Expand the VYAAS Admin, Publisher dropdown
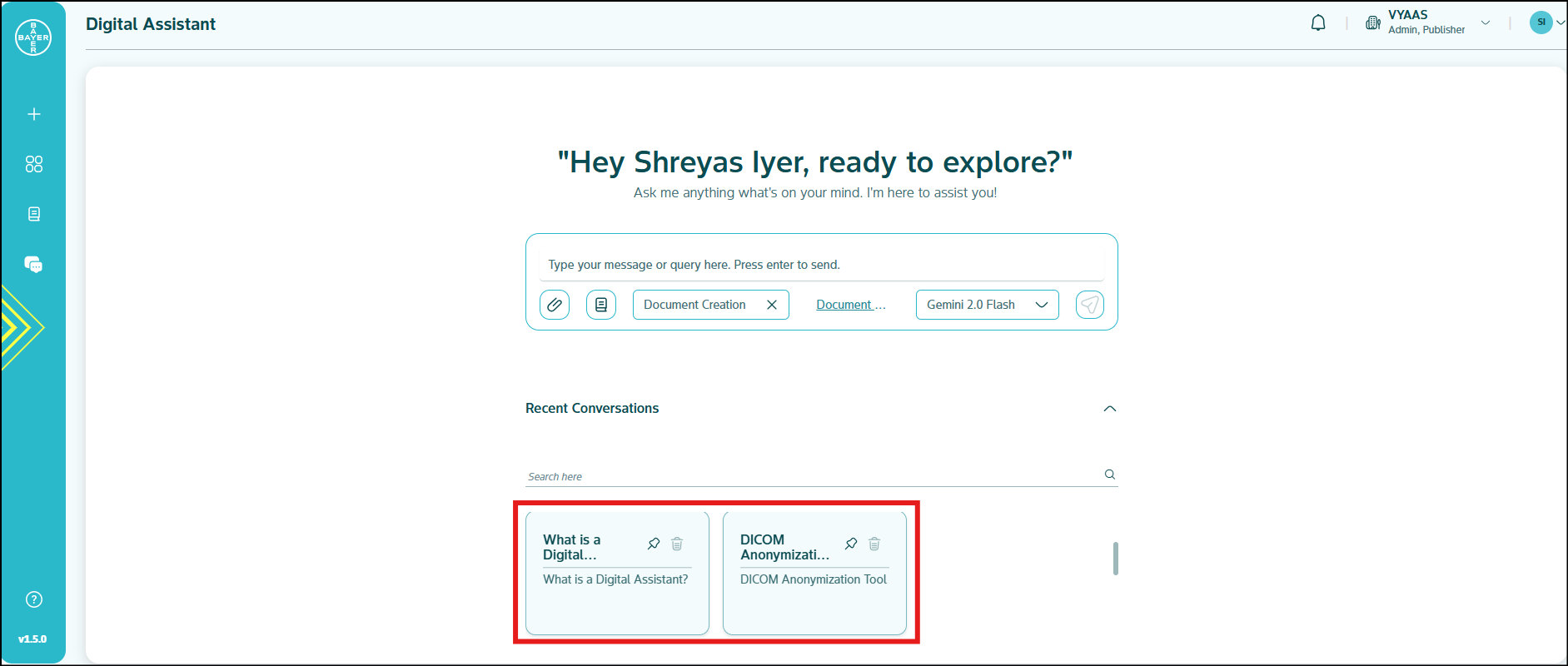 [1485, 22]
